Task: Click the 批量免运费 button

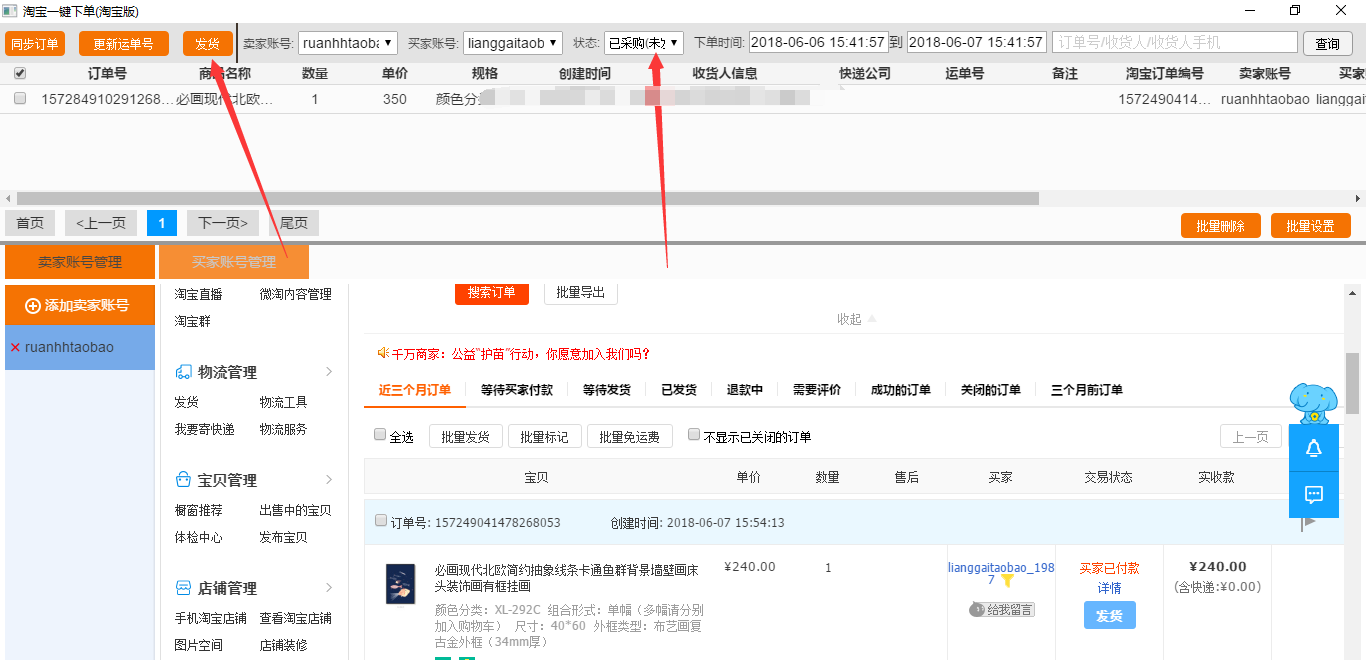Action: pyautogui.click(x=630, y=437)
